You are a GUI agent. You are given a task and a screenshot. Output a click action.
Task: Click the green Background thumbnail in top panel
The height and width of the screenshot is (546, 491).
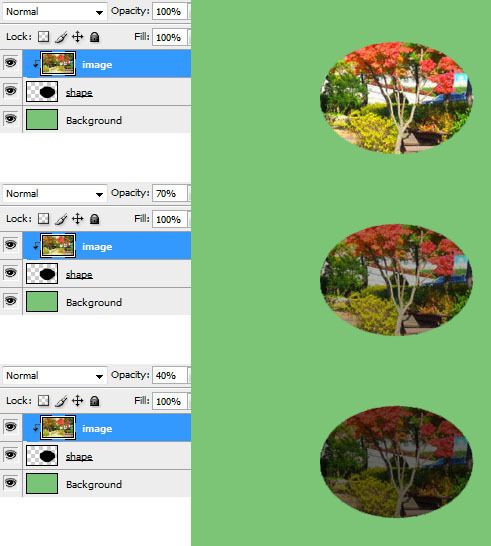point(42,119)
